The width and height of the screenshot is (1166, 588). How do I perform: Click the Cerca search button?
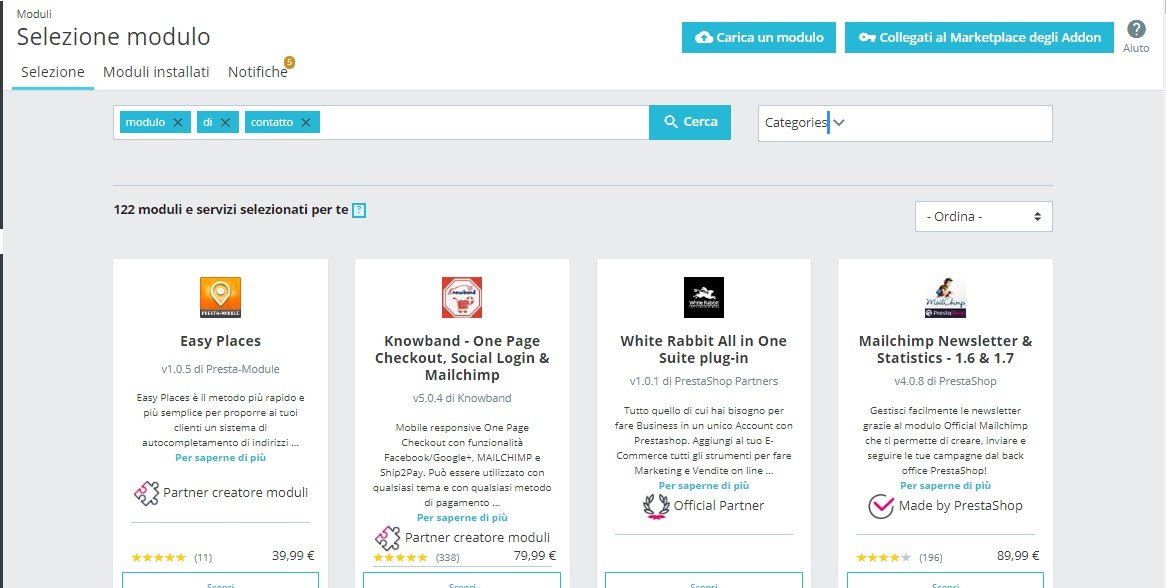tap(690, 122)
